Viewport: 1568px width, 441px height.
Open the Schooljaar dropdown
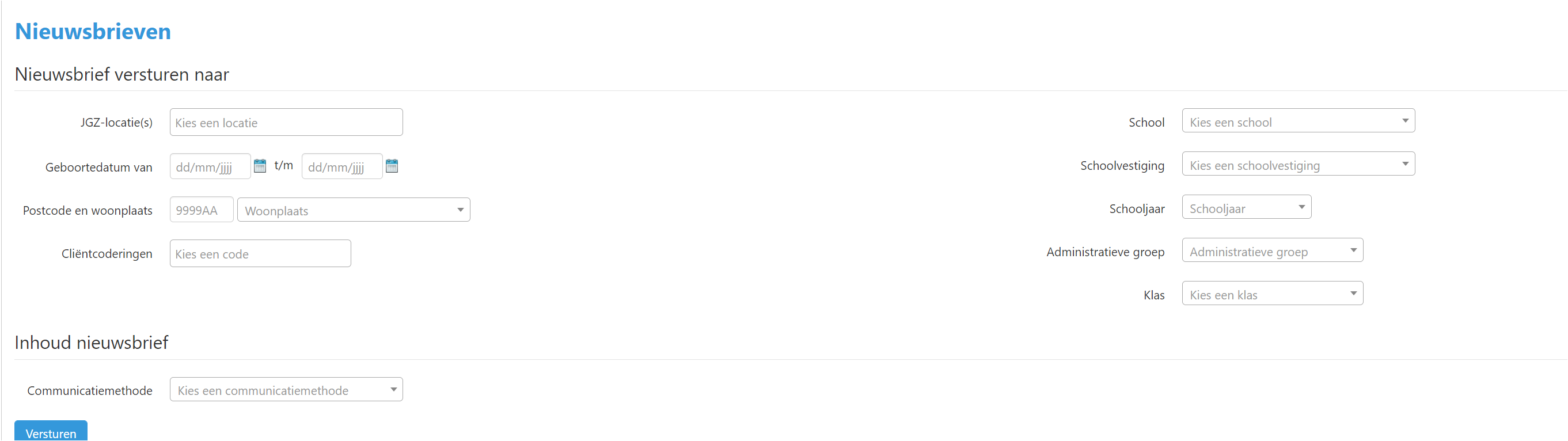[1247, 207]
